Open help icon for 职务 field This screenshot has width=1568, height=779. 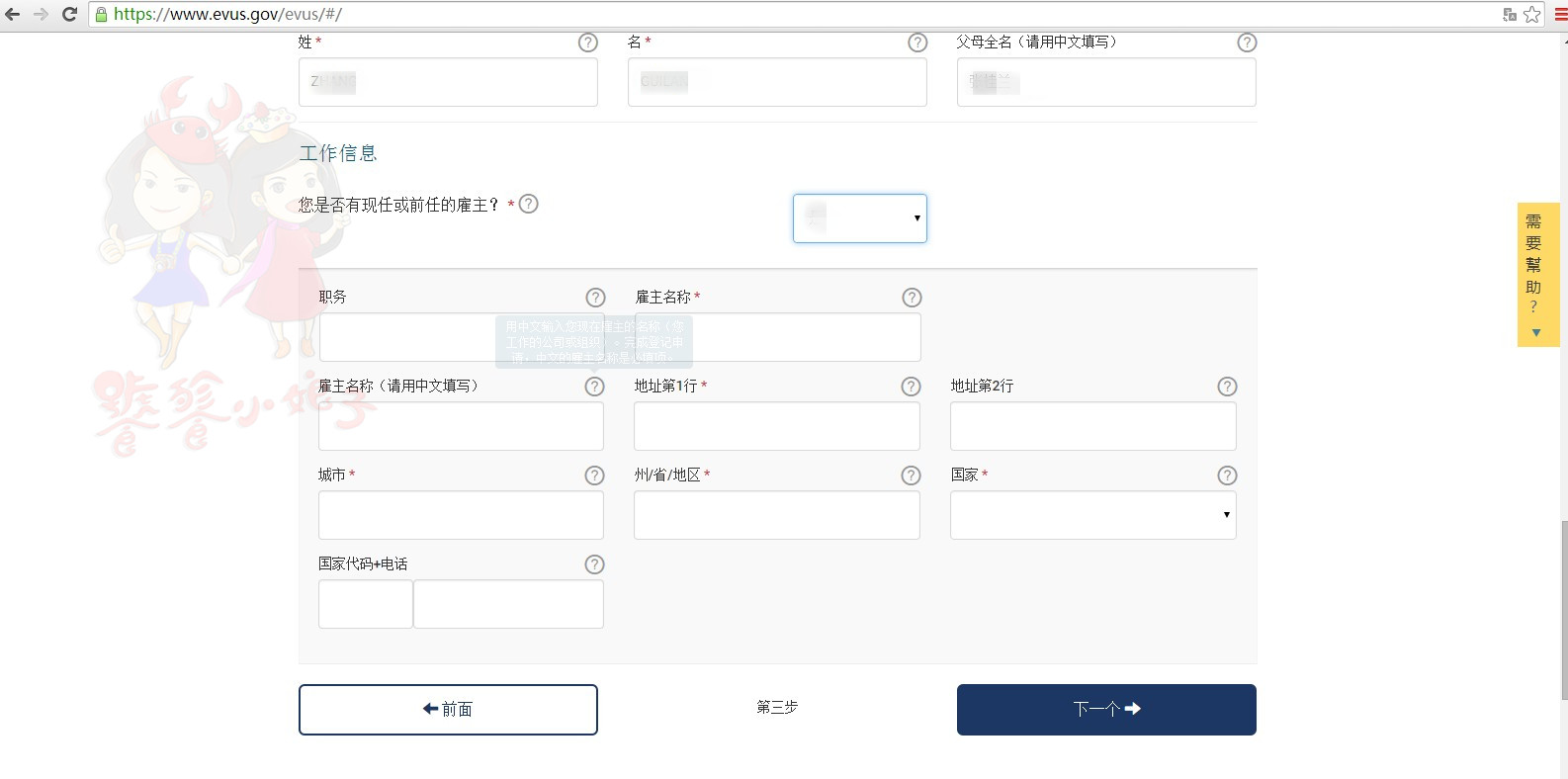click(595, 298)
